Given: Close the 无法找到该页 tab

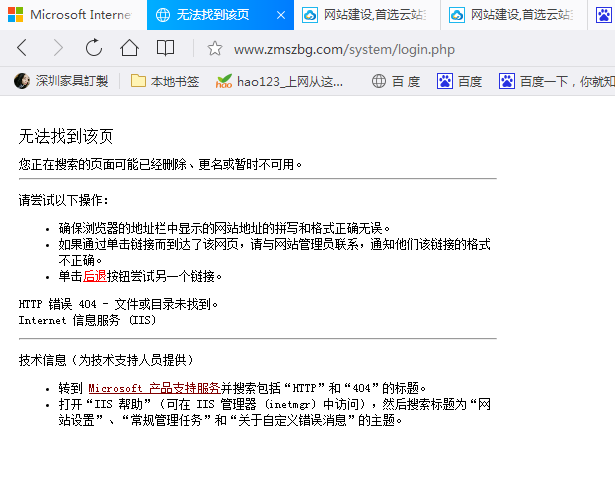Looking at the screenshot, I should 281,15.
